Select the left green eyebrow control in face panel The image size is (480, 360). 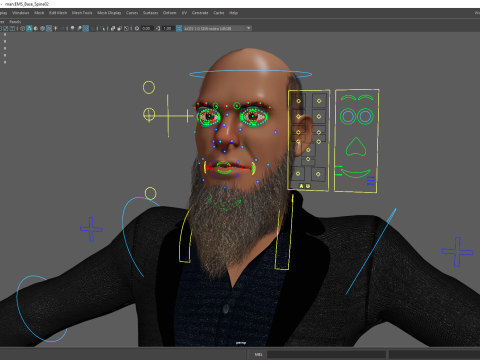348,98
